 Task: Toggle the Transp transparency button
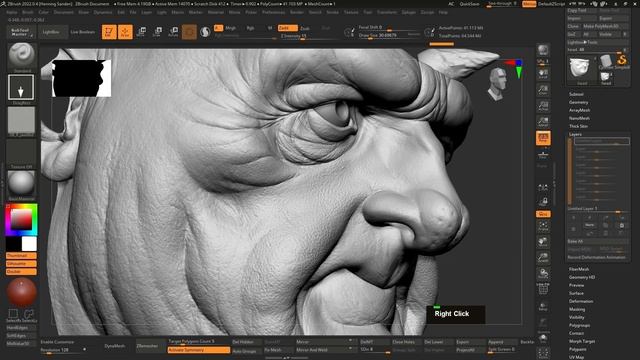(x=543, y=306)
